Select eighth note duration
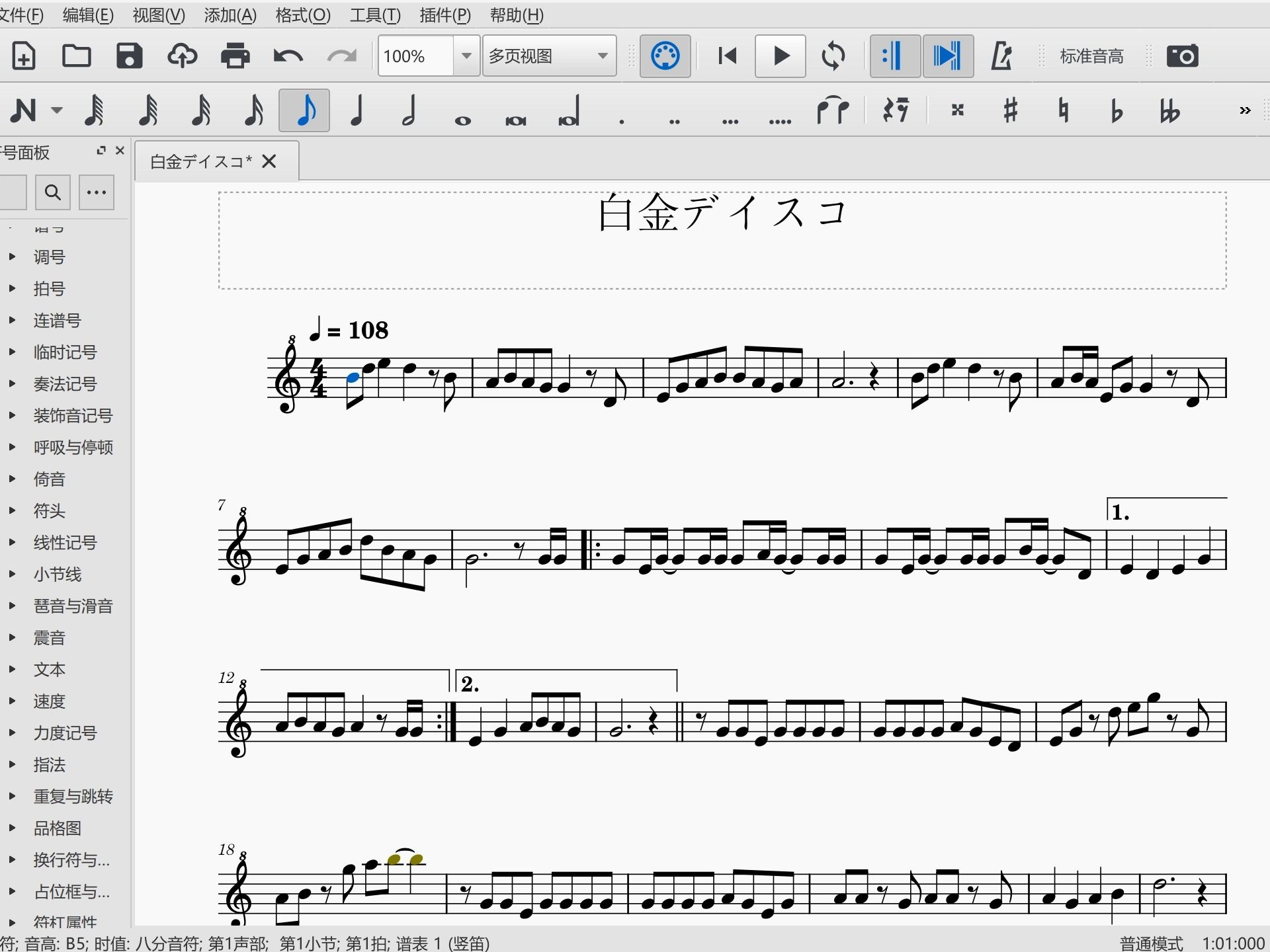The image size is (1270, 952). tap(304, 110)
